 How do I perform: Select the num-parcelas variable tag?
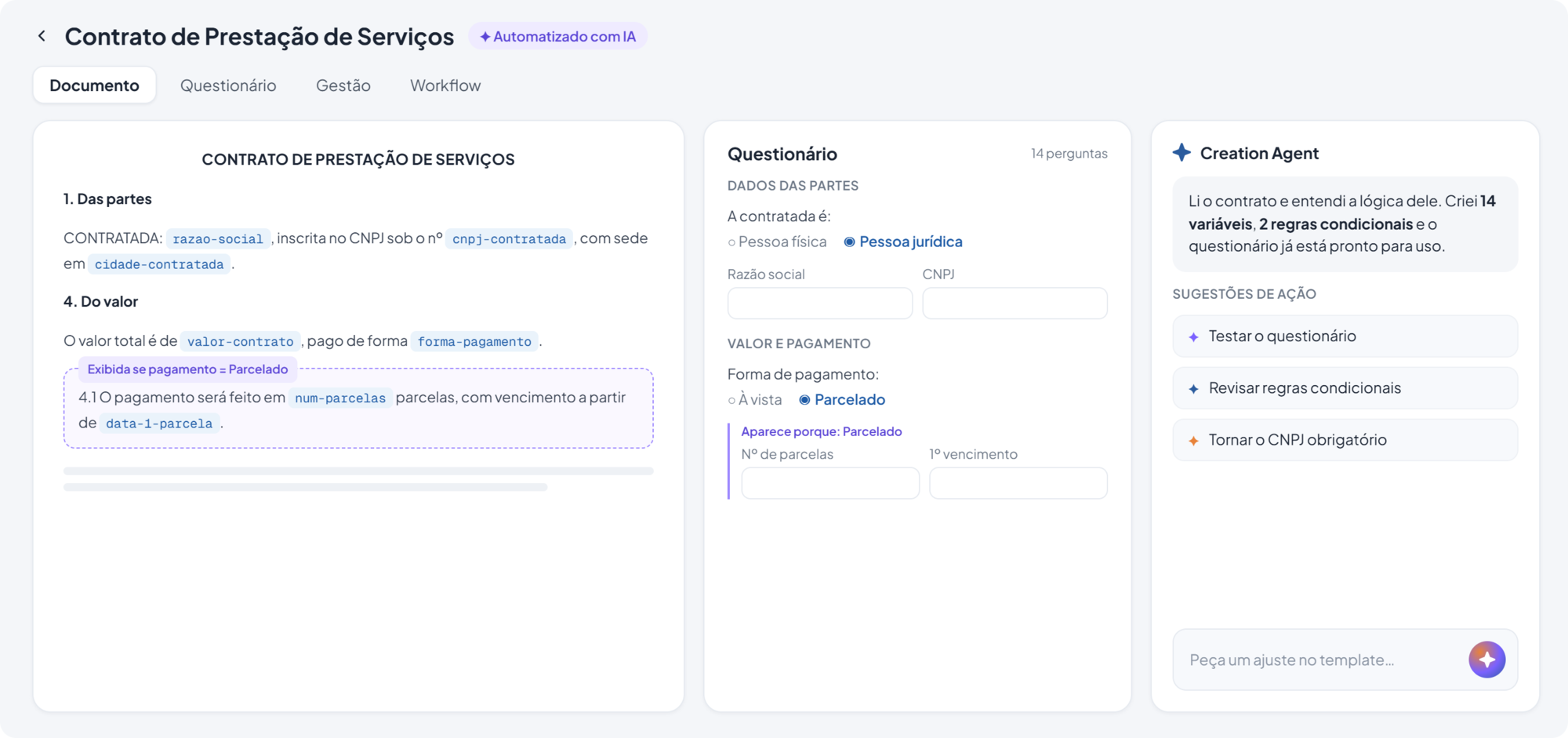pos(340,398)
